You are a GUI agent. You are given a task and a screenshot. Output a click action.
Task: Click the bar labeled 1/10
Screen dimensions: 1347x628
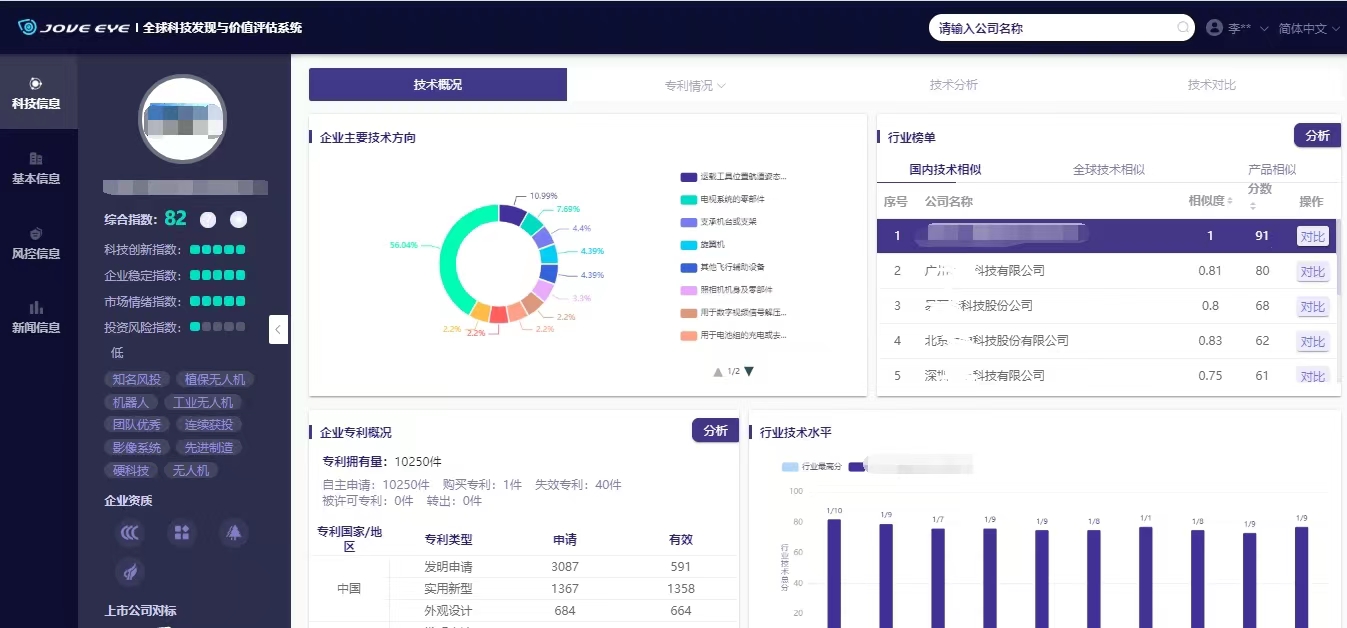point(834,573)
